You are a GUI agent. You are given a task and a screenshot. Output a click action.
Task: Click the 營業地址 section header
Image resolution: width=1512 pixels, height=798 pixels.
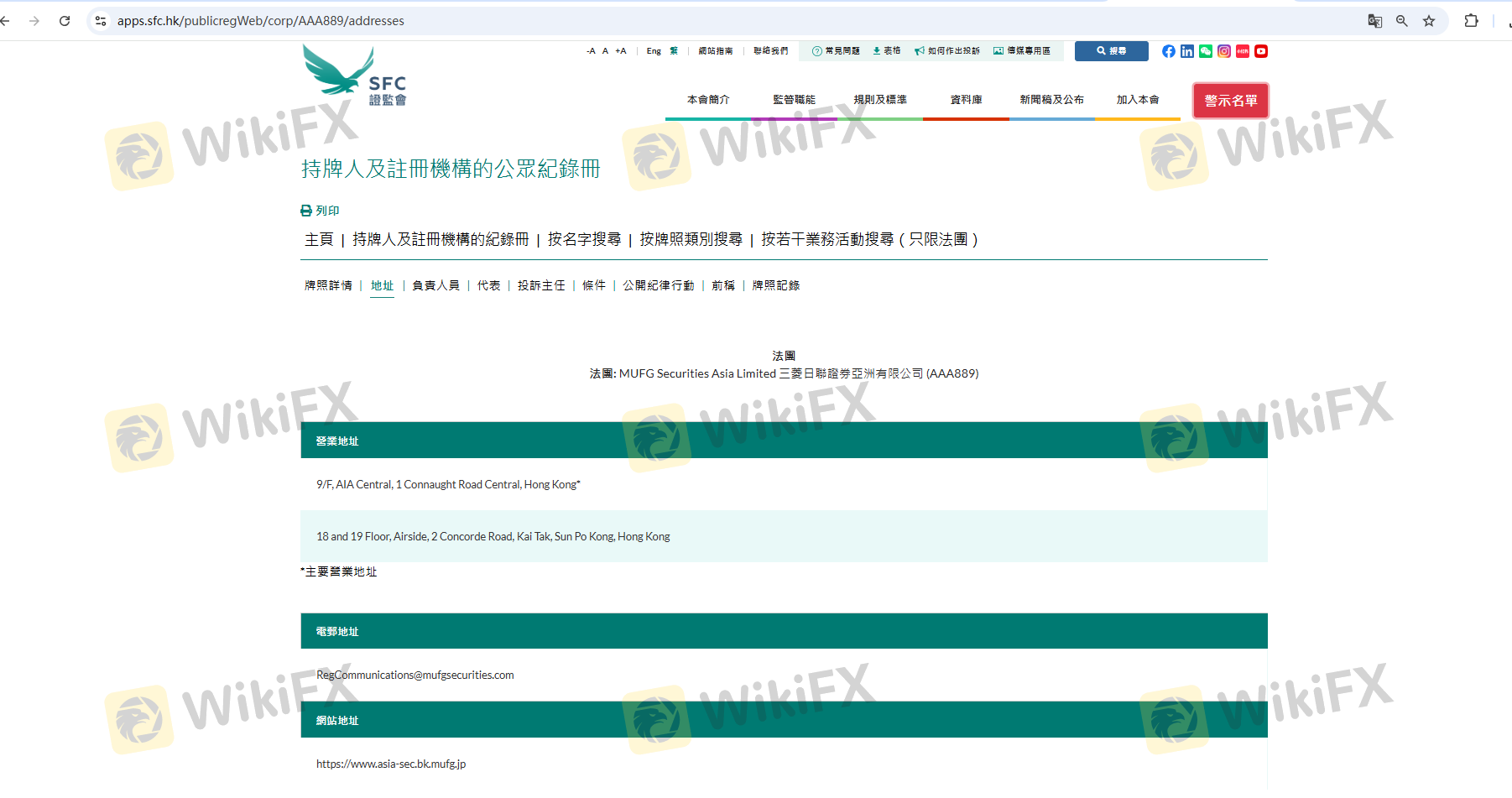click(x=784, y=441)
